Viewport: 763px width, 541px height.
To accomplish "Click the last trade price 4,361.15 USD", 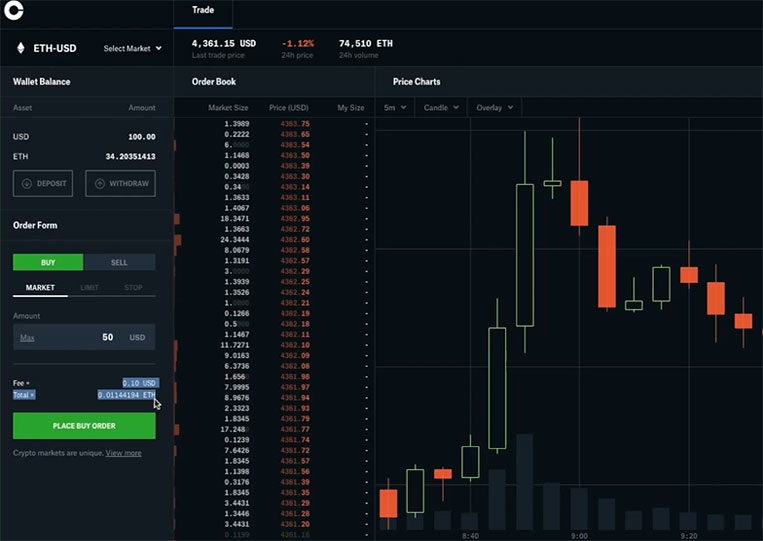I will pyautogui.click(x=224, y=43).
